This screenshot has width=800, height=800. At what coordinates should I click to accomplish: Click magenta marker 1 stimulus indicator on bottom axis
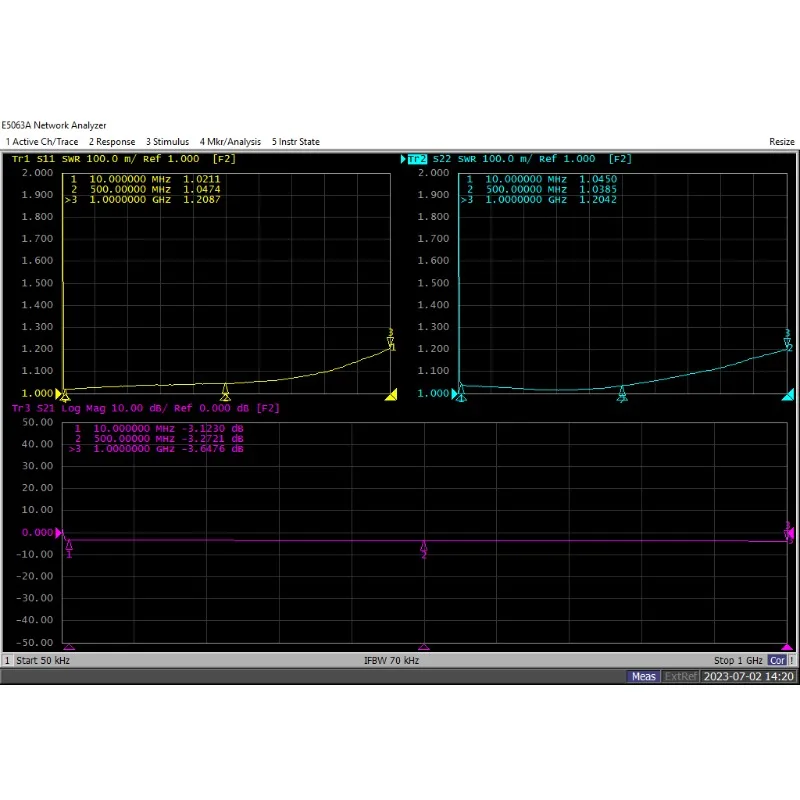click(69, 647)
